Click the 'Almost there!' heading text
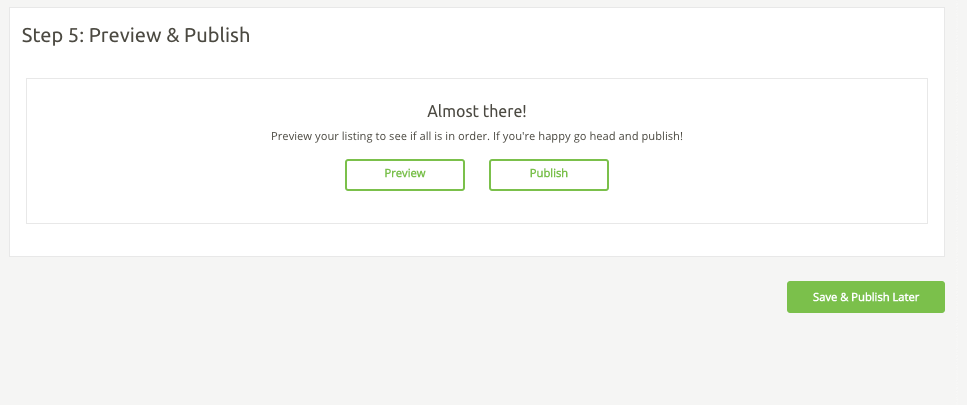 (477, 112)
